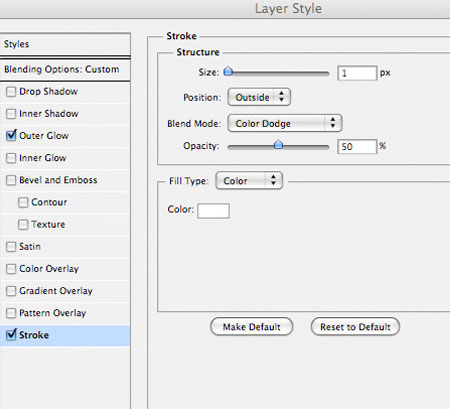450x409 pixels.
Task: Click the Size px input field
Action: point(357,73)
